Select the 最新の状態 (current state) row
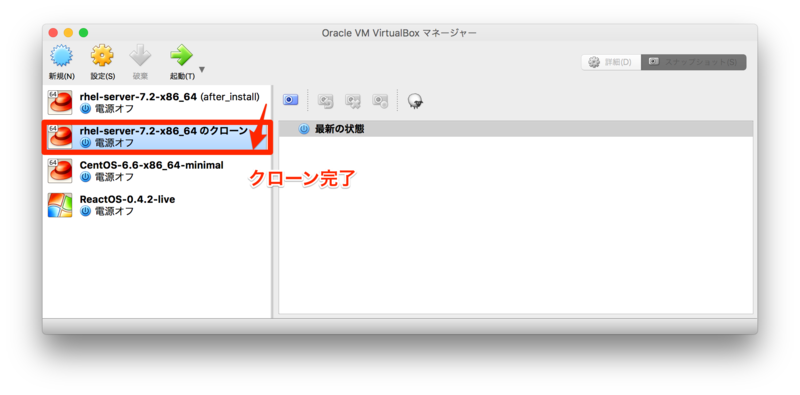The height and width of the screenshot is (395, 800). point(516,129)
